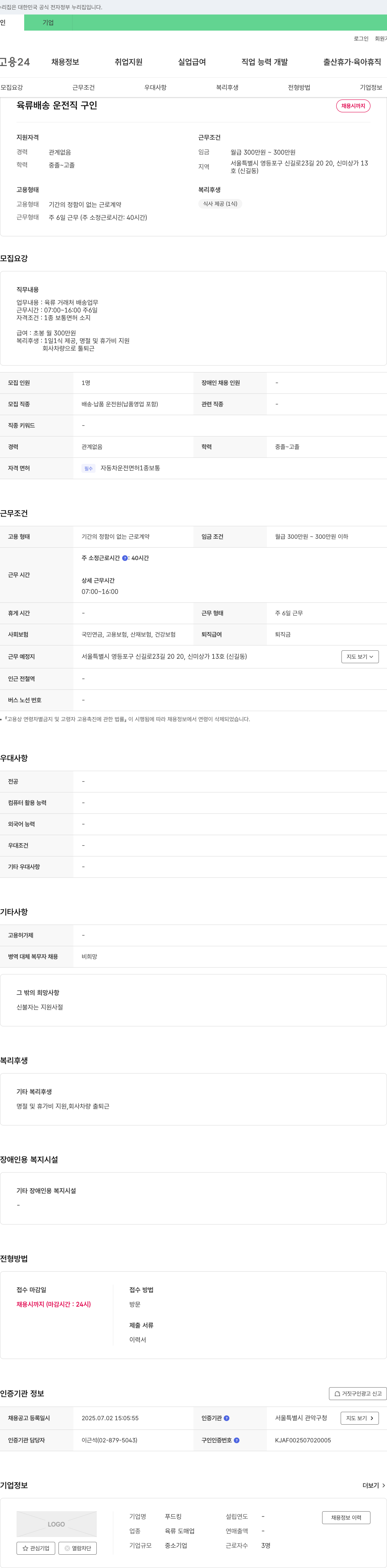This screenshot has width=387, height=1568.
Task: Click info icon beside 인증기관 label
Action: (x=227, y=1418)
